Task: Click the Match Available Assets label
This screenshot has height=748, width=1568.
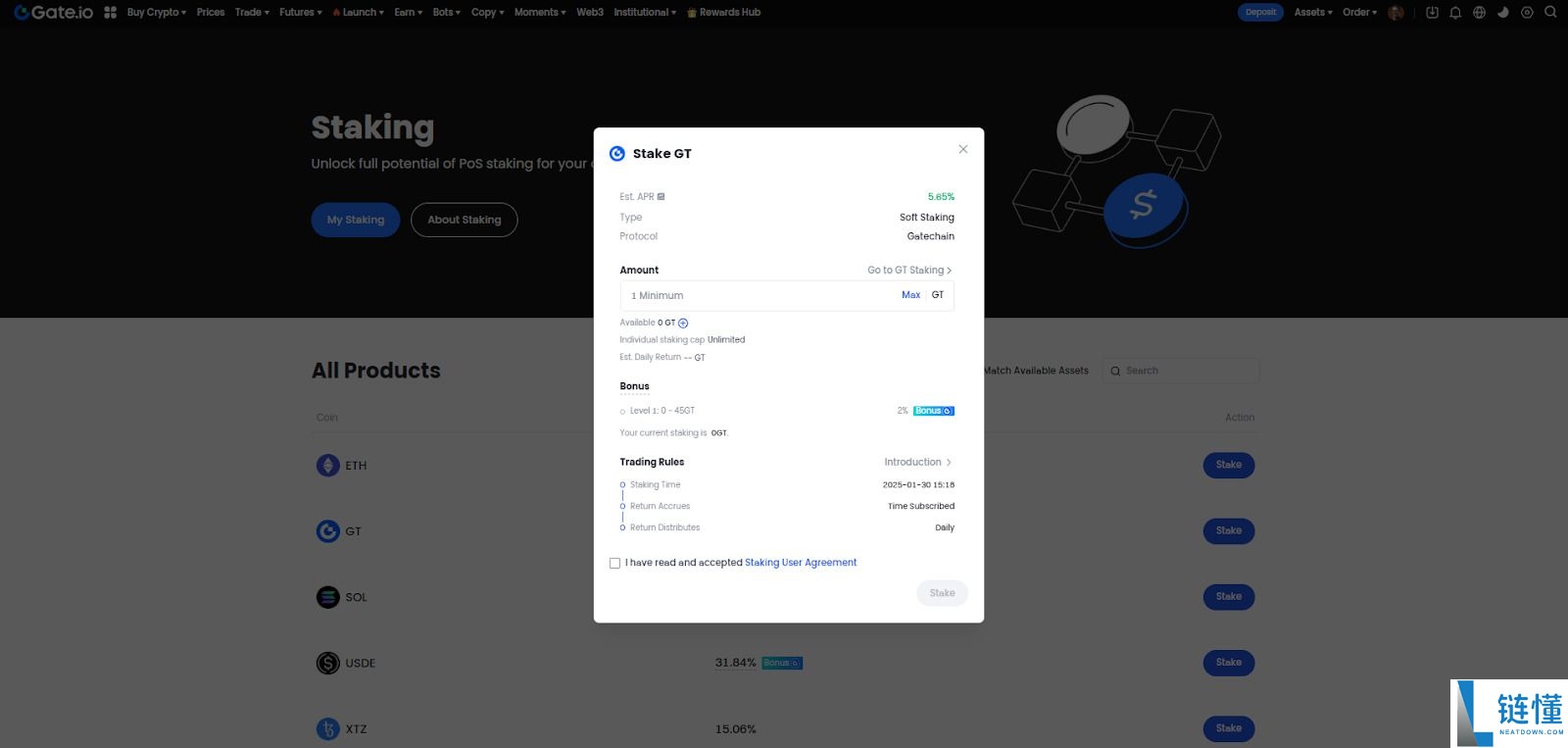Action: tap(1036, 371)
